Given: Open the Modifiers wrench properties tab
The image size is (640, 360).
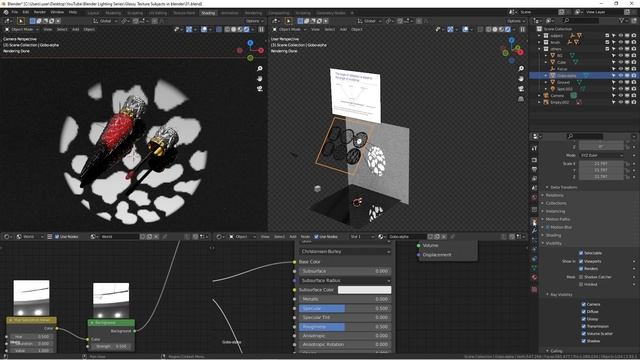Looking at the screenshot, I should pos(534,231).
